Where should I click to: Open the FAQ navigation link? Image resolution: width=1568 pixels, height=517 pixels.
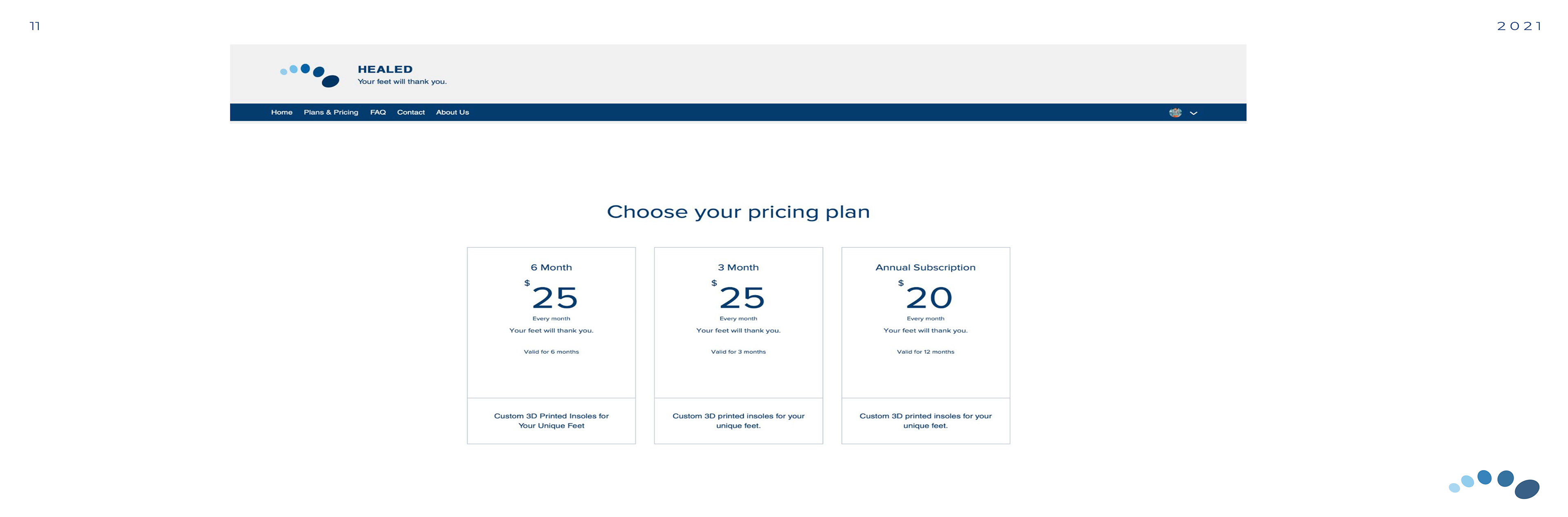(x=378, y=113)
